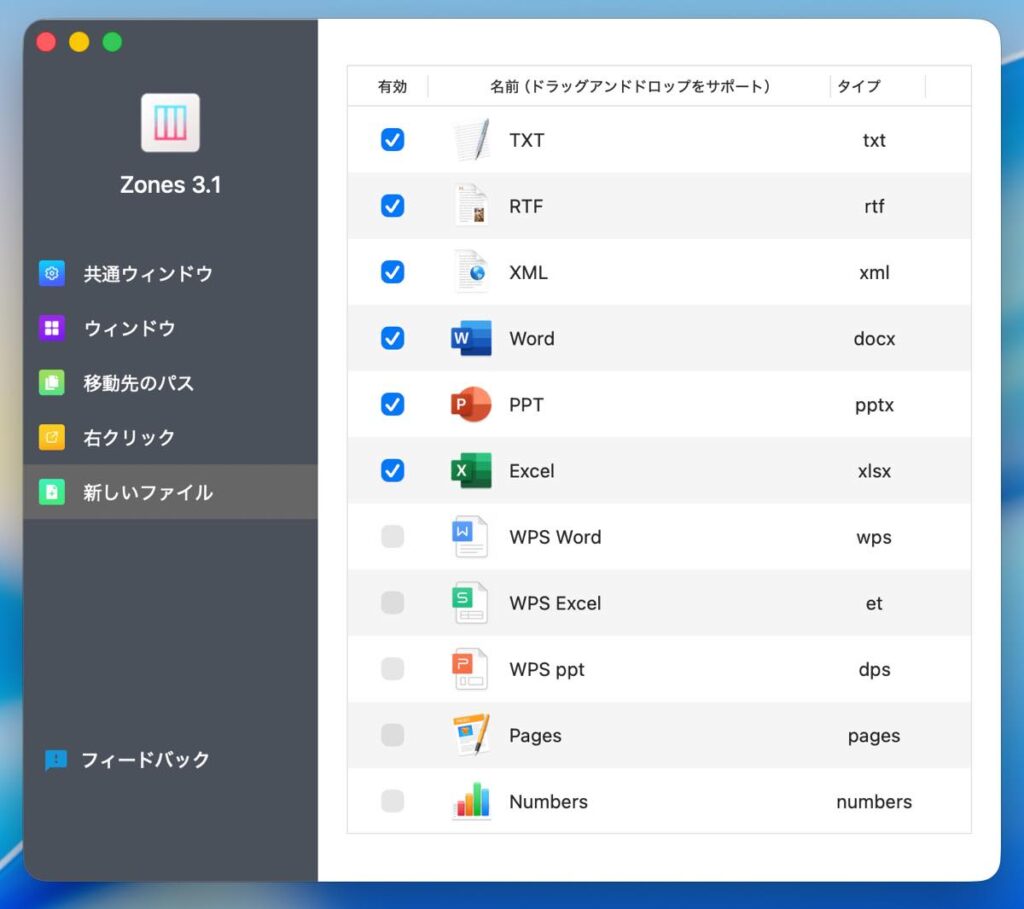
Task: Click the XML globe document icon
Action: click(471, 272)
